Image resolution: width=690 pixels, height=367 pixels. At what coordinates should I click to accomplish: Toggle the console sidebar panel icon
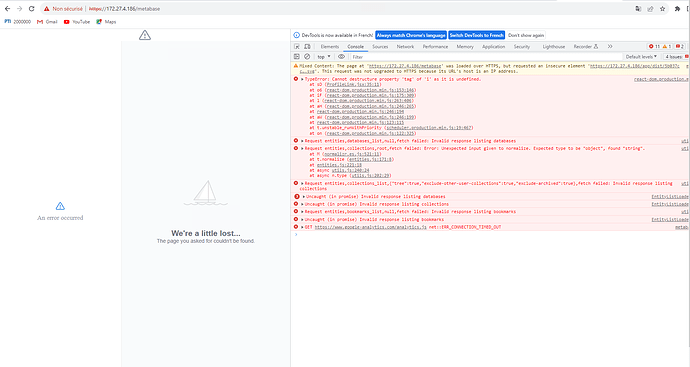point(297,57)
